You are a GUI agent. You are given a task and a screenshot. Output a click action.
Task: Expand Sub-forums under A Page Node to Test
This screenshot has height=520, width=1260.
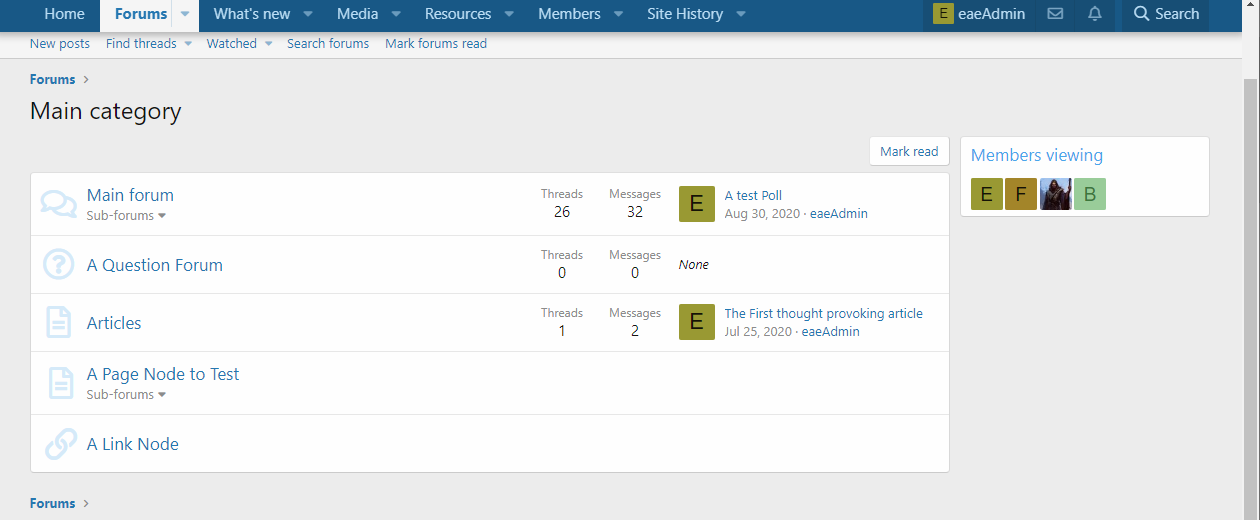coord(126,395)
